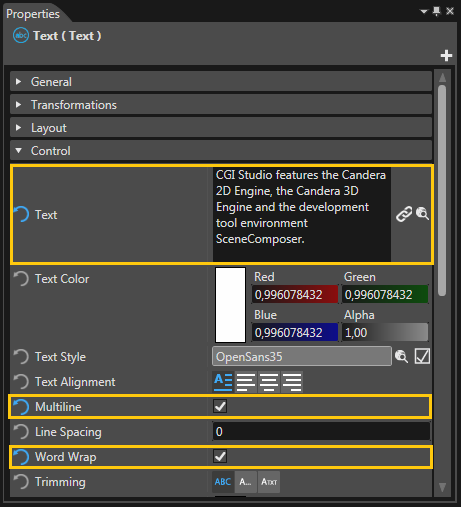Click the search icon beside the Text field
Screen dimensions: 462x508
pos(422,214)
